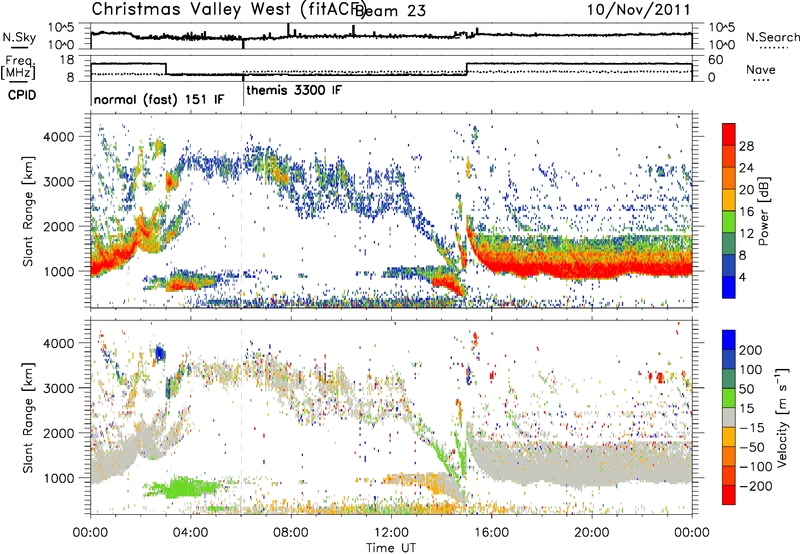This screenshot has width=800, height=554.
Task: Click the '3000' range tick on the velocity panel
Action: (x=59, y=388)
